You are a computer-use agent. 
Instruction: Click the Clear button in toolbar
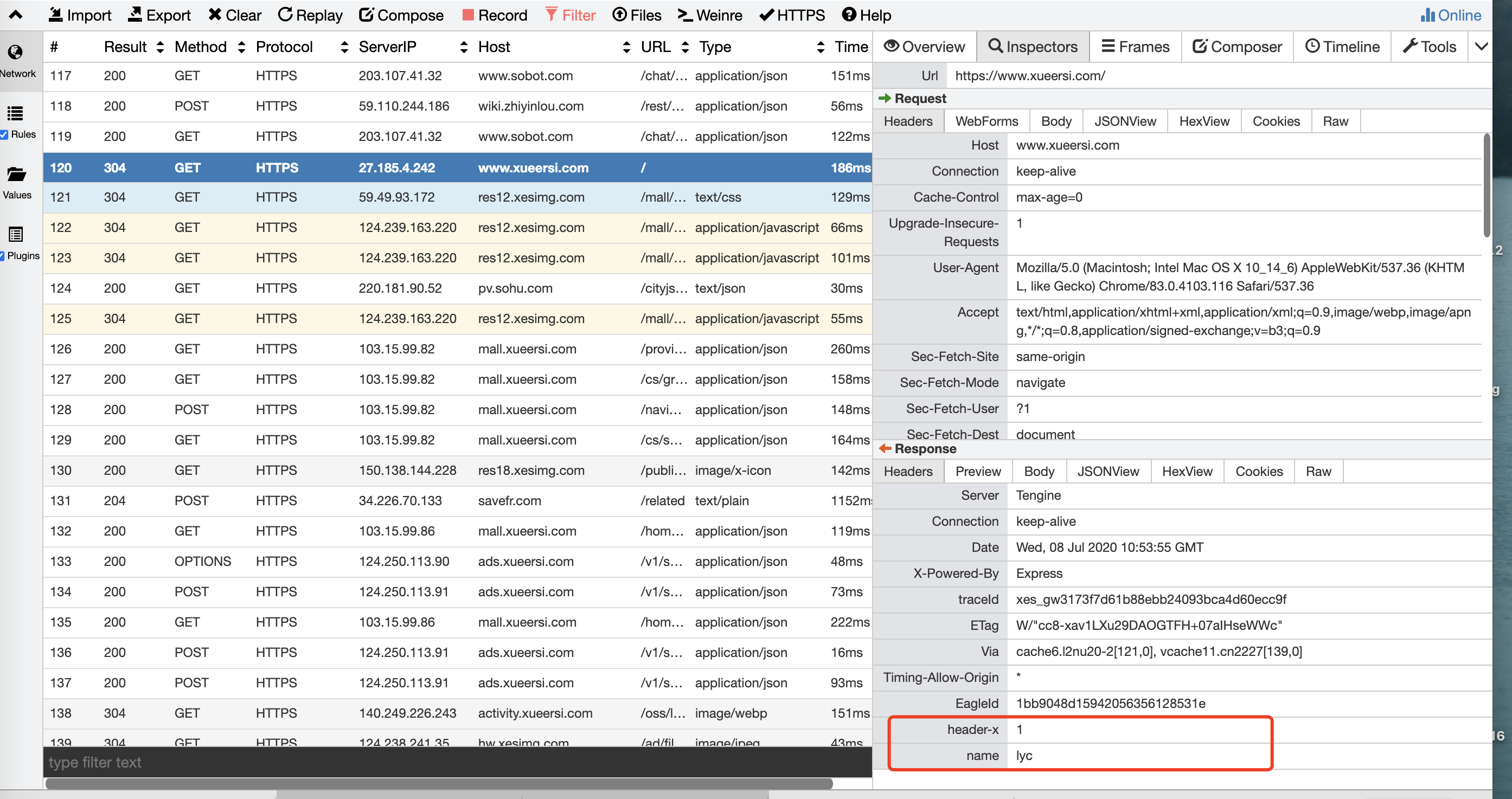[232, 14]
